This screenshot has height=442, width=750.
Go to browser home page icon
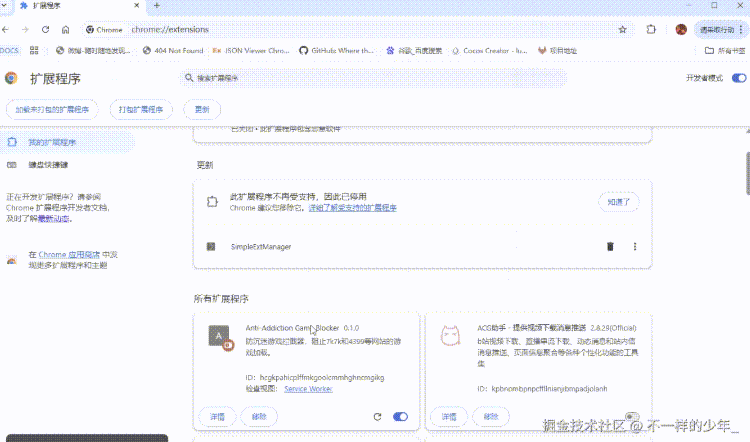[66, 29]
